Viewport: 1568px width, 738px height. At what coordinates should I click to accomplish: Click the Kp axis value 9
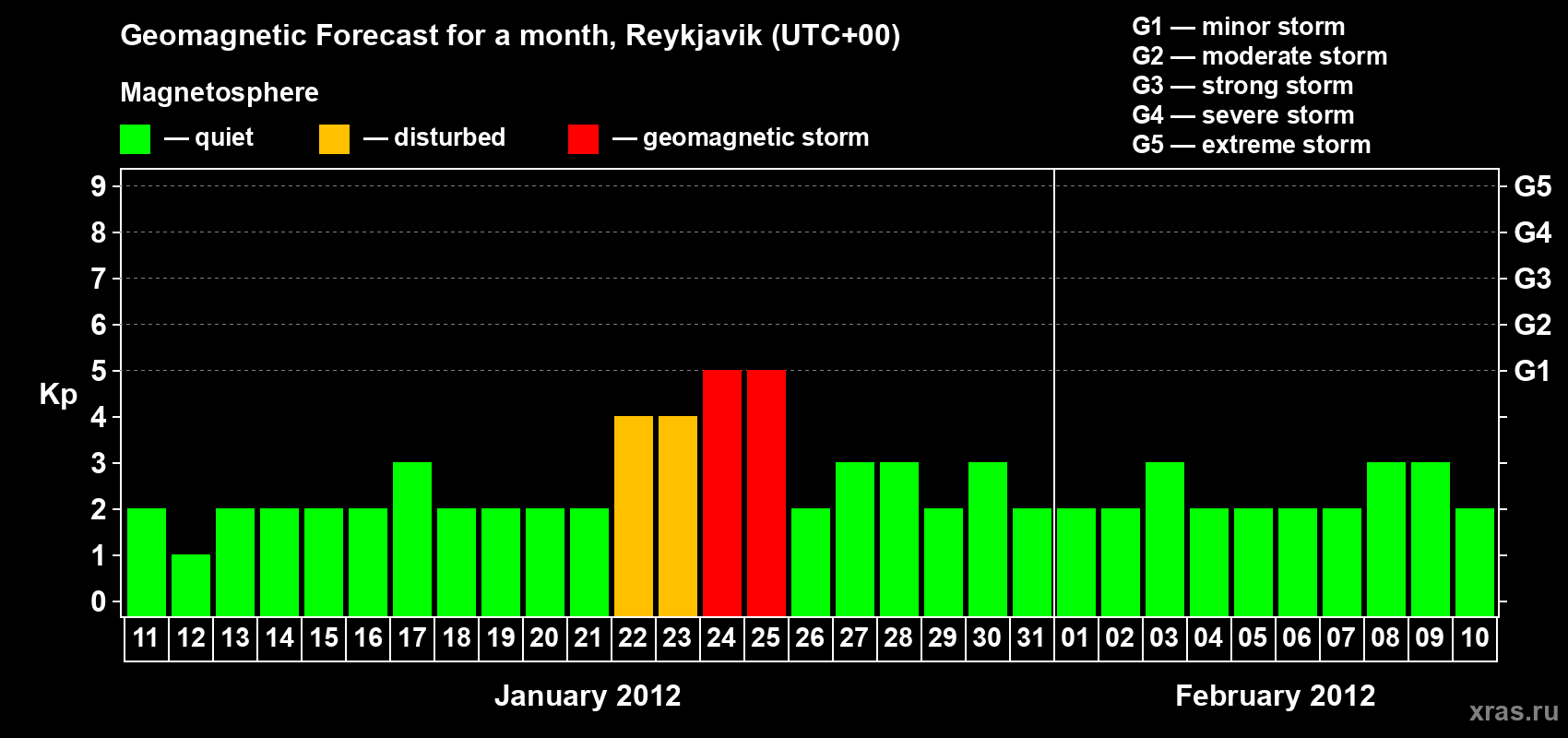pos(99,186)
